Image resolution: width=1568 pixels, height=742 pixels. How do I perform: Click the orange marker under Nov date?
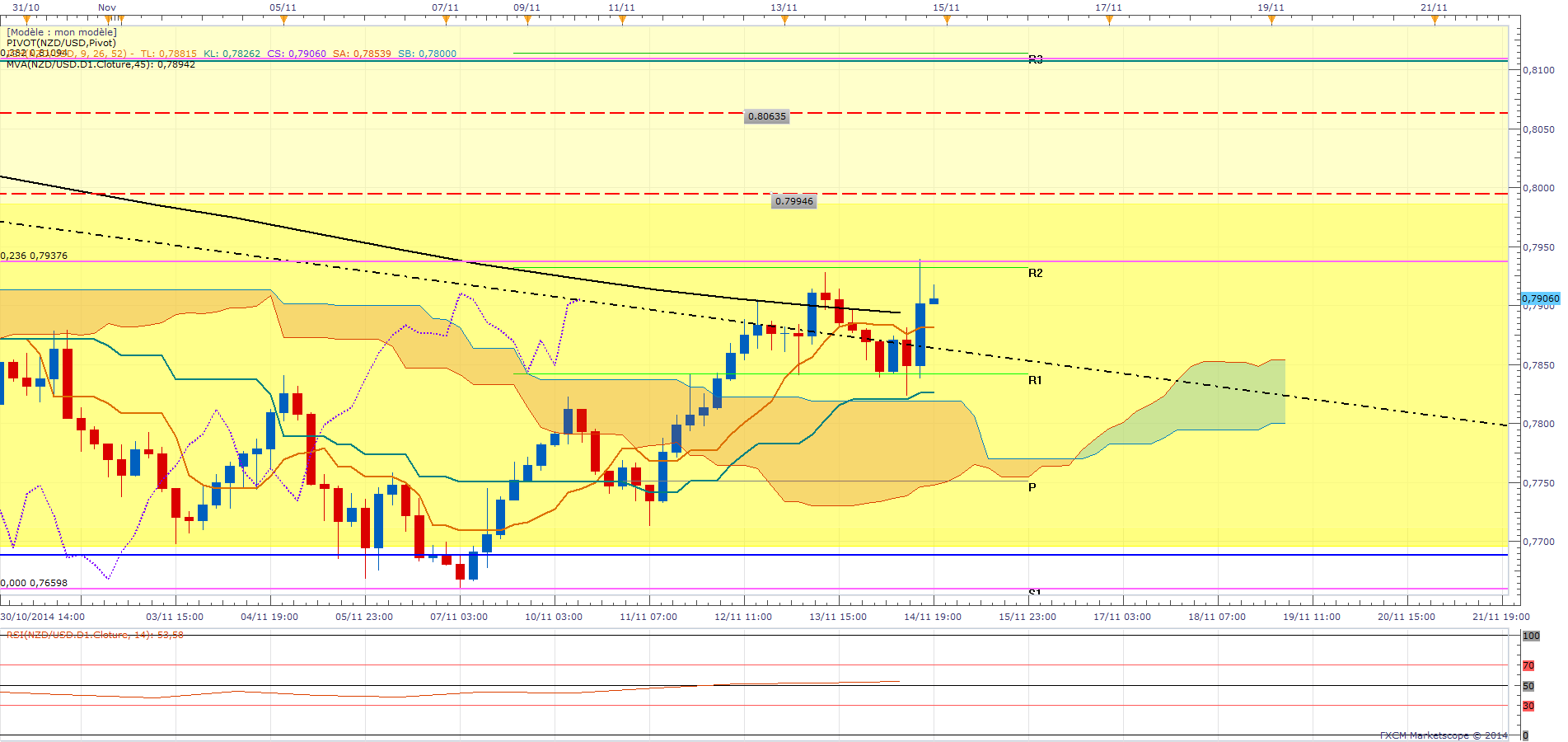pyautogui.click(x=109, y=20)
